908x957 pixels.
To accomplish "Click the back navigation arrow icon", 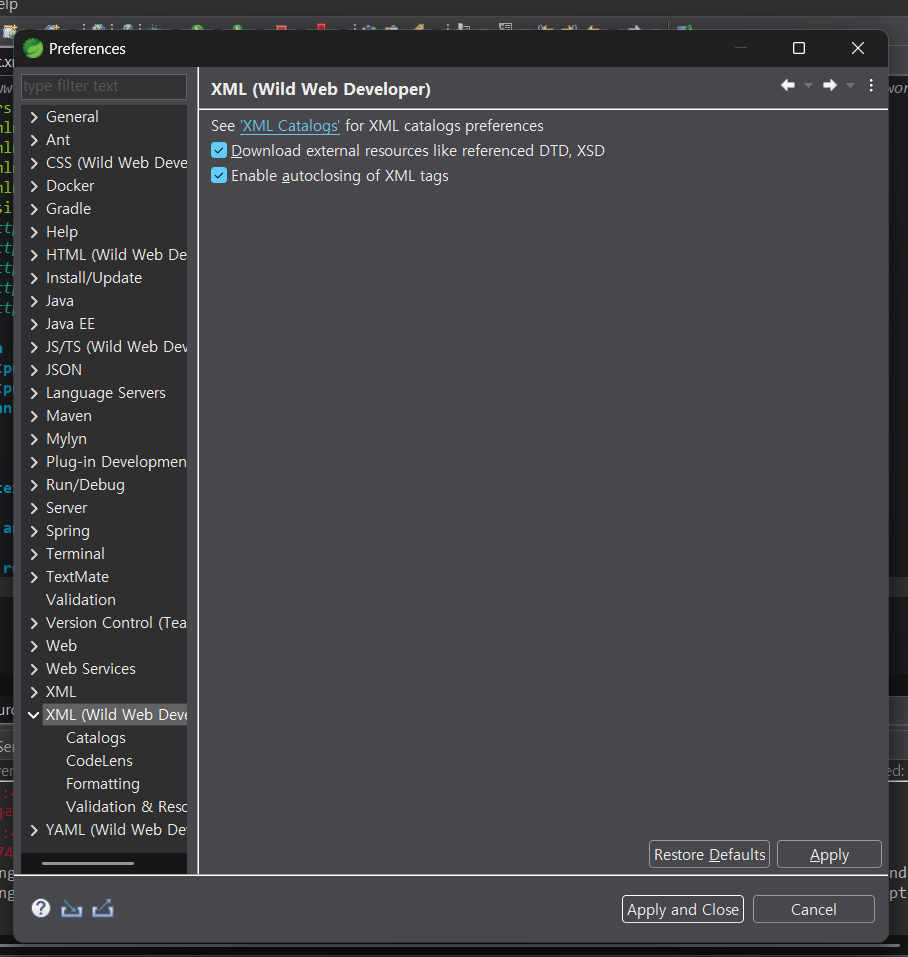I will click(788, 85).
